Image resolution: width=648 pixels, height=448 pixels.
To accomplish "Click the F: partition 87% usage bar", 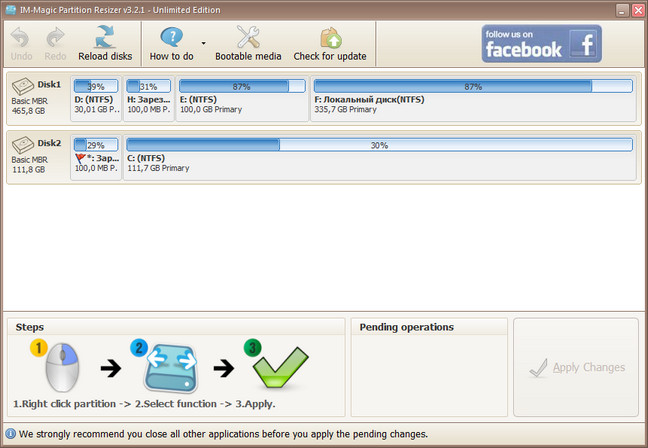I will [x=473, y=87].
